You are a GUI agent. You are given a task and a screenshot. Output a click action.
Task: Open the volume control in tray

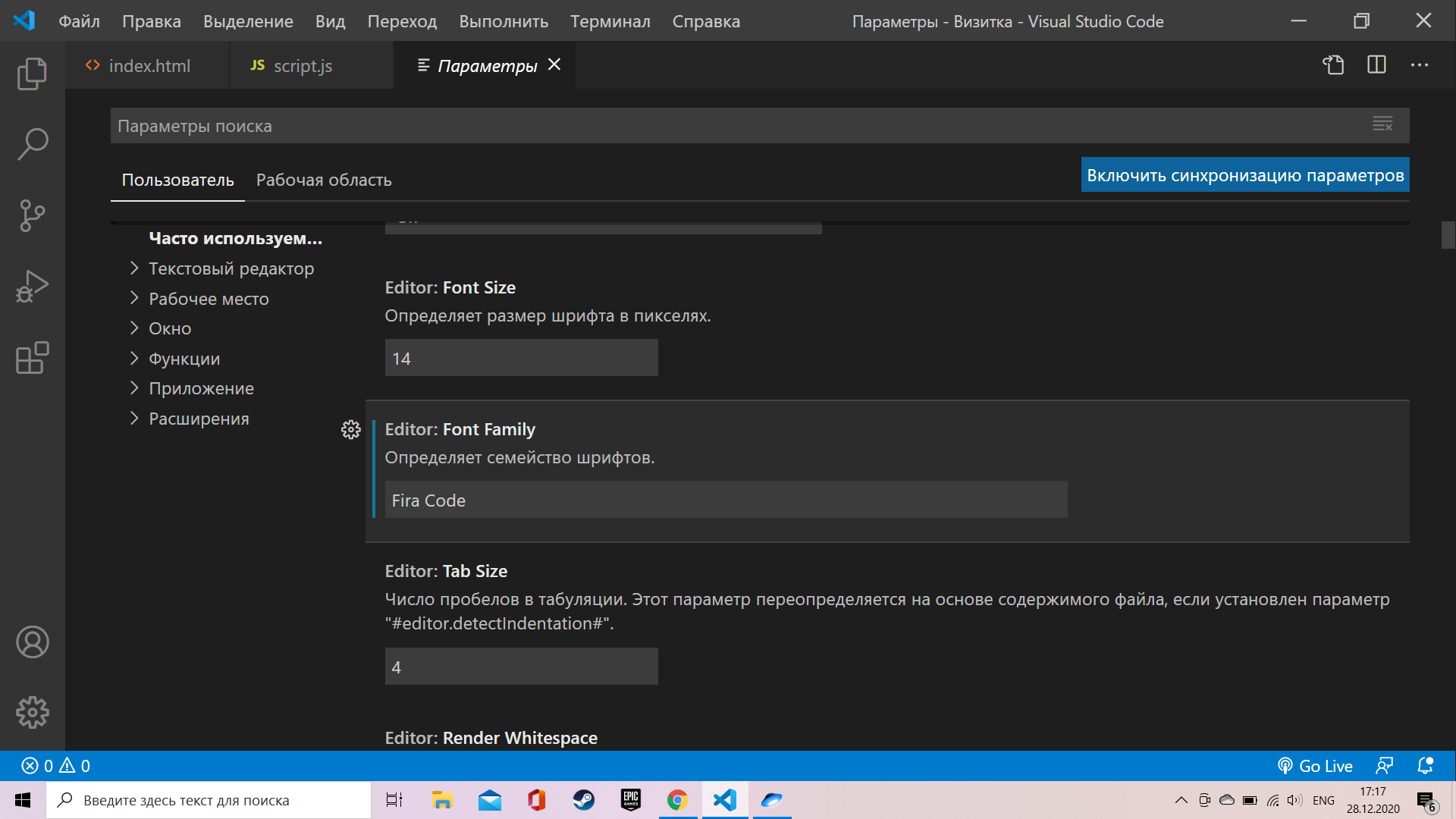(x=1294, y=800)
